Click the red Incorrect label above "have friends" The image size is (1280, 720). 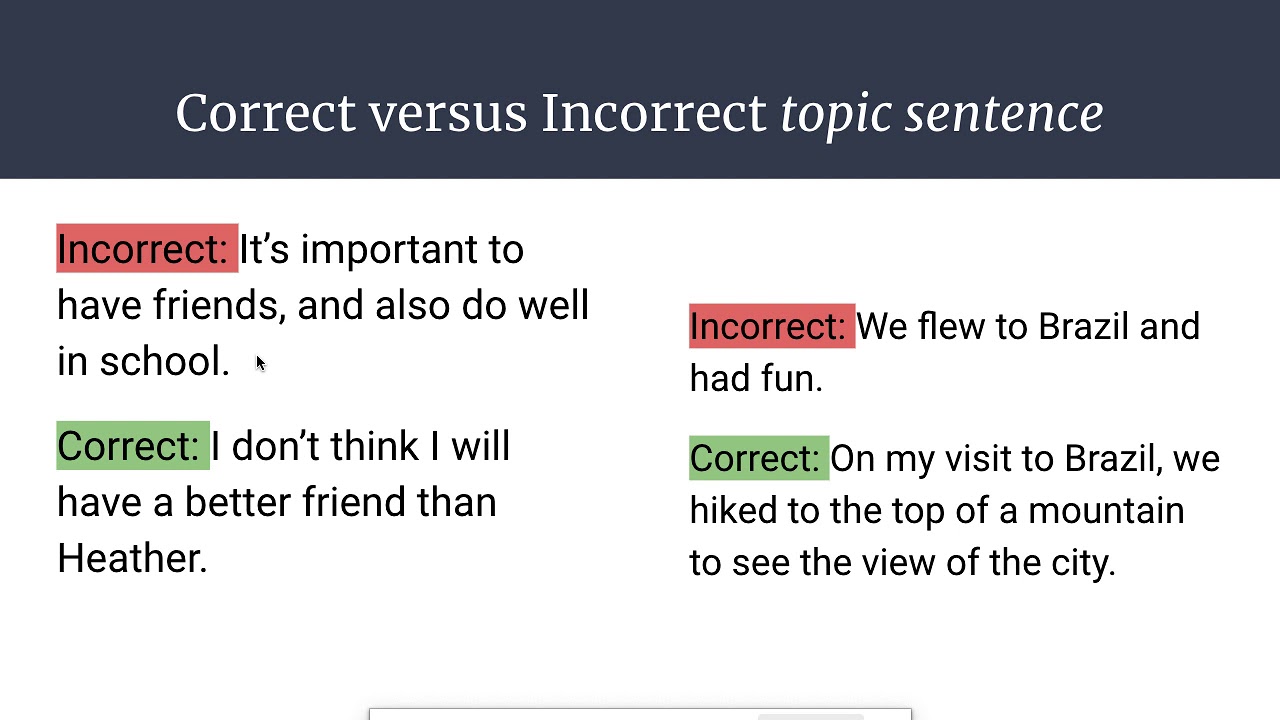(x=146, y=249)
